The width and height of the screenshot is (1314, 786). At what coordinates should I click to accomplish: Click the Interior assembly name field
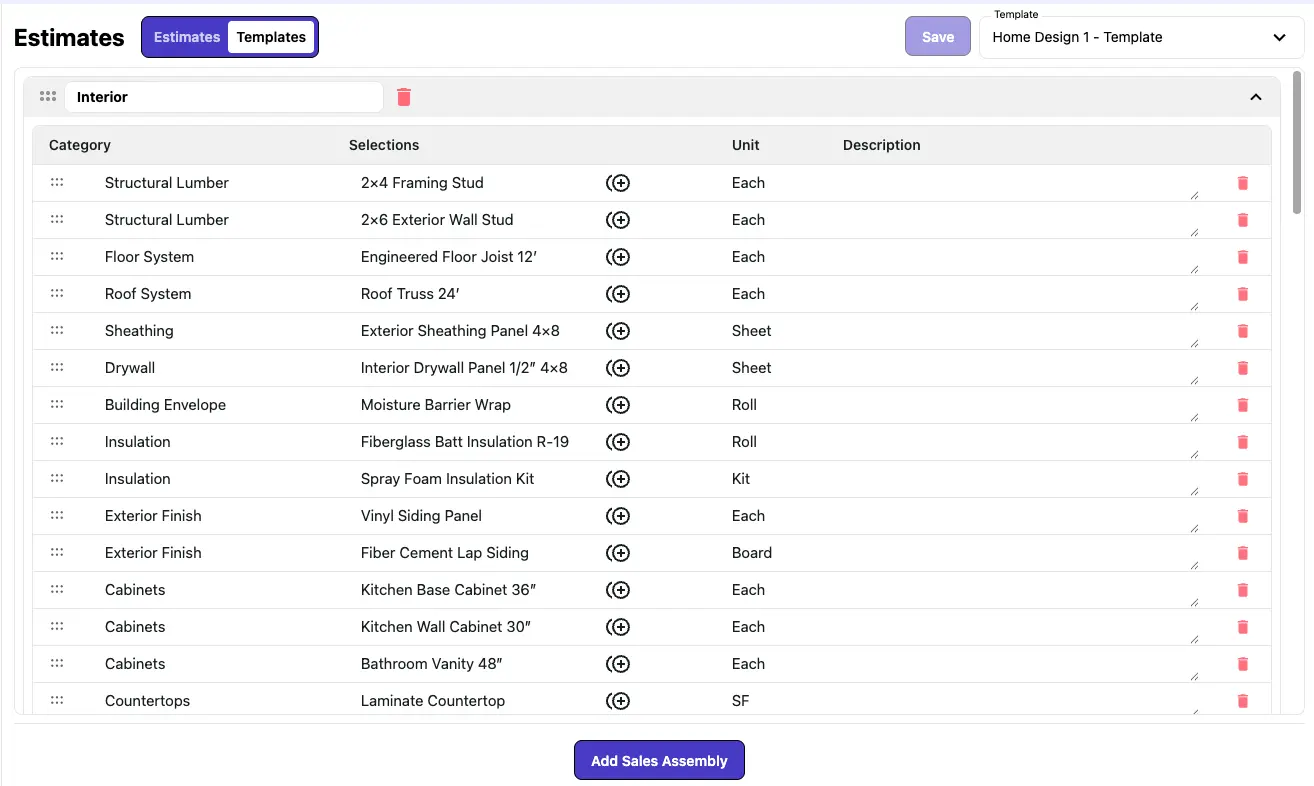click(223, 97)
